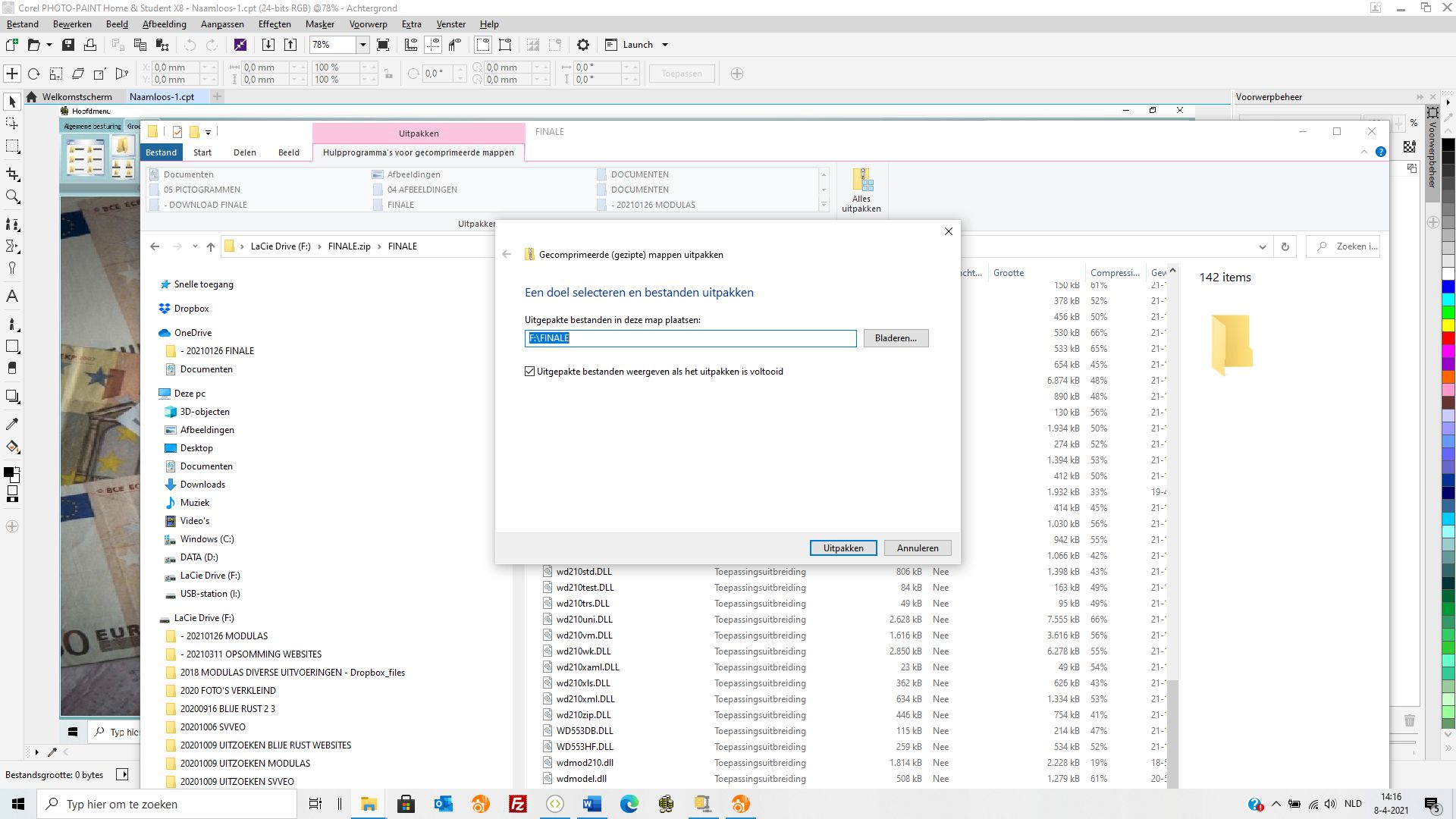Select the Clone tool in toolbox
This screenshot has width=1456, height=819.
point(12,224)
